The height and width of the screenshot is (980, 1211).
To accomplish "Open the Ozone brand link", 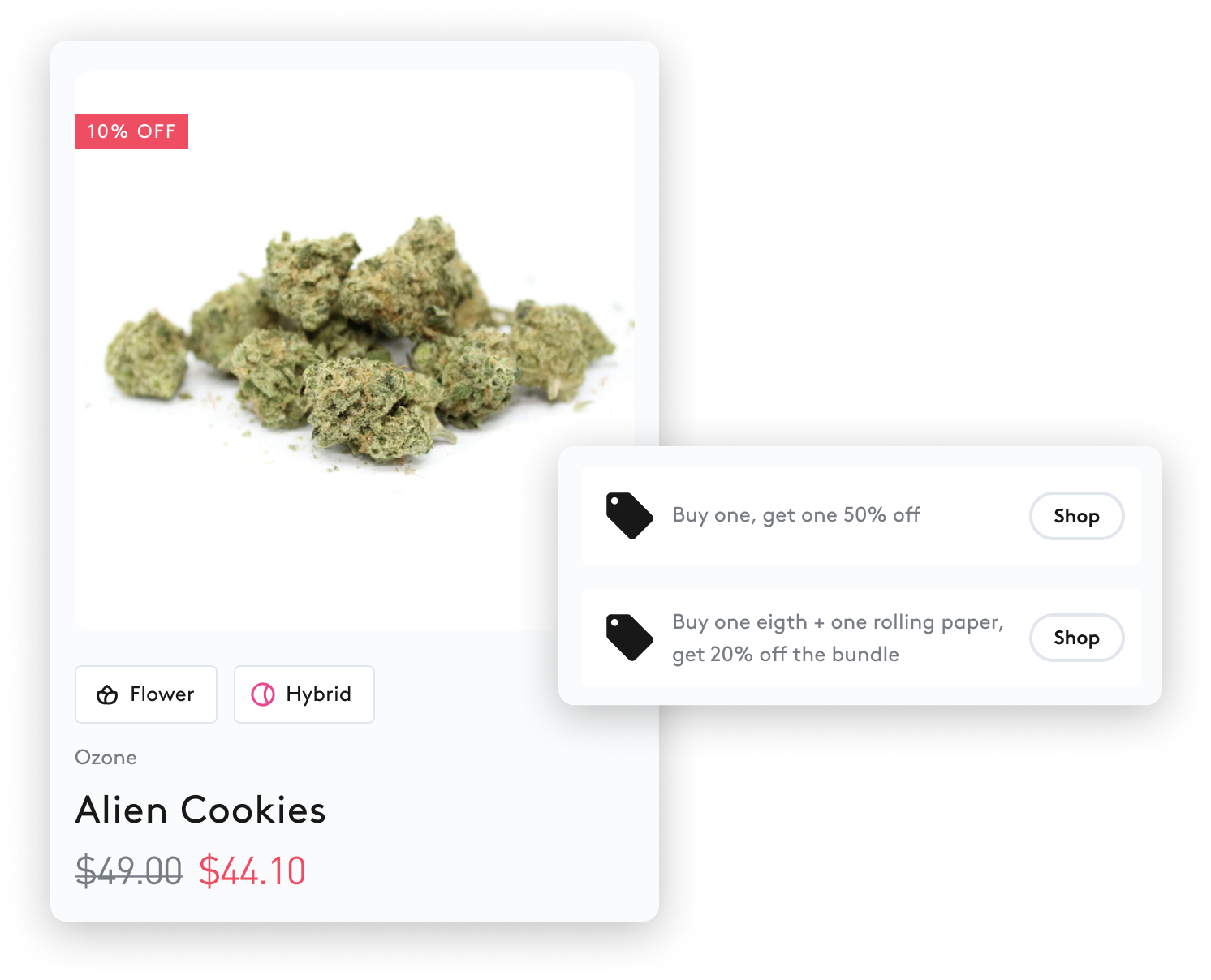I will click(106, 757).
